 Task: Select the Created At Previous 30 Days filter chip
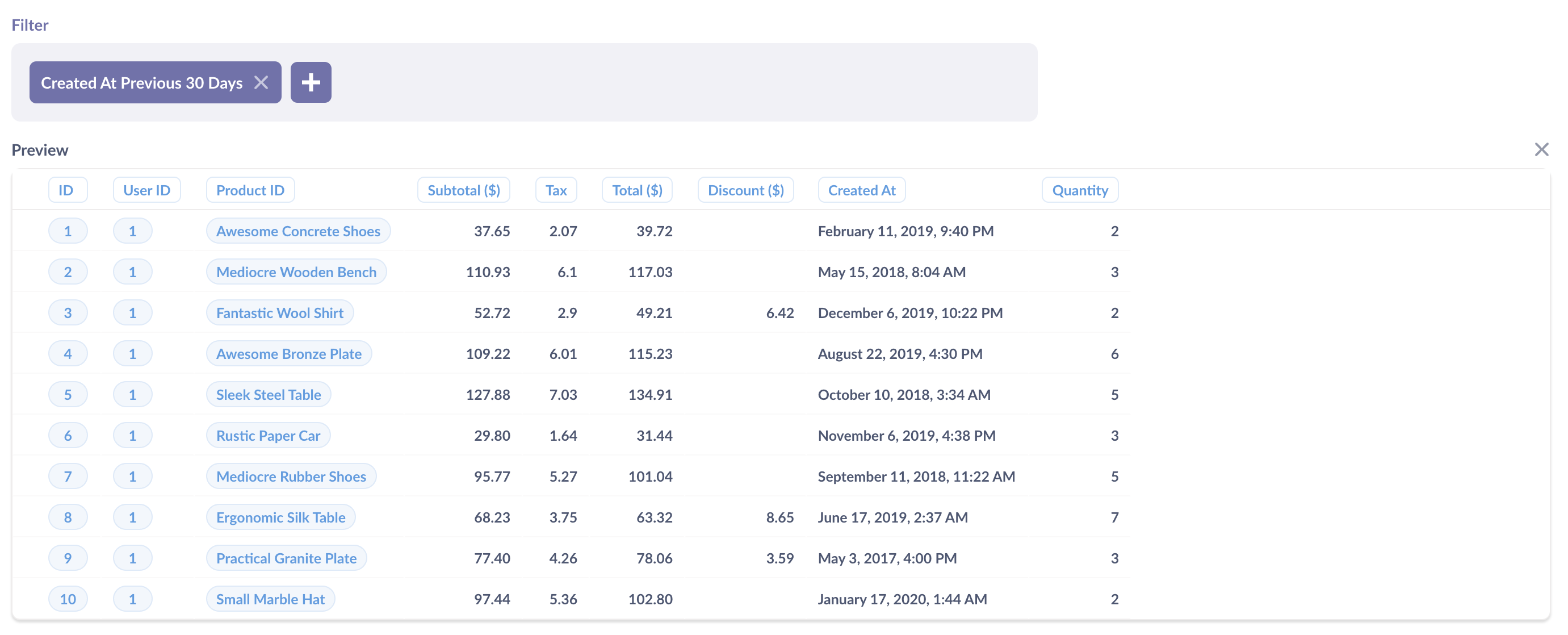[140, 82]
